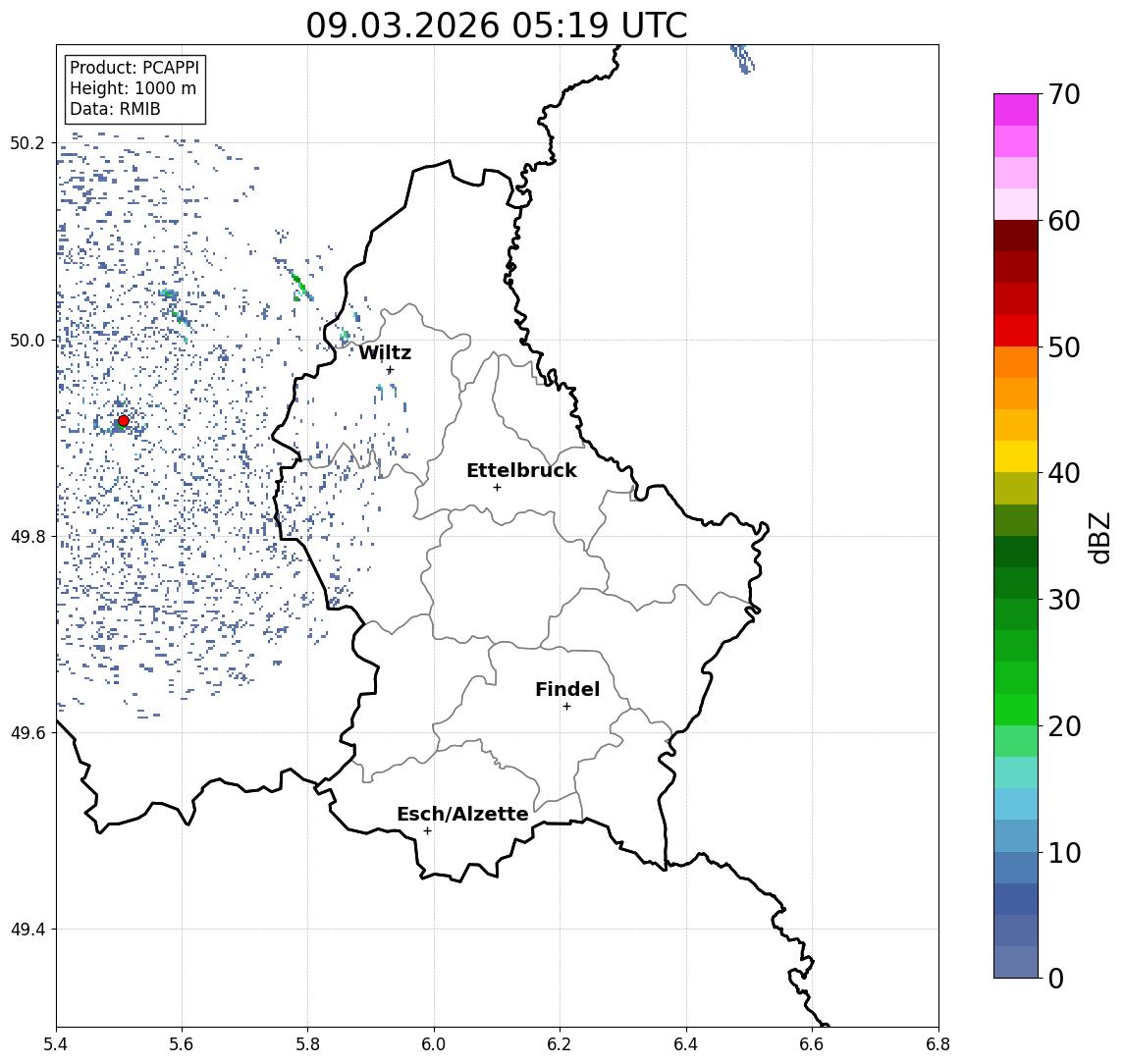The height and width of the screenshot is (1064, 1124).
Task: Click the title 09.03.2026 05:19 UTC
Action: [x=496, y=26]
